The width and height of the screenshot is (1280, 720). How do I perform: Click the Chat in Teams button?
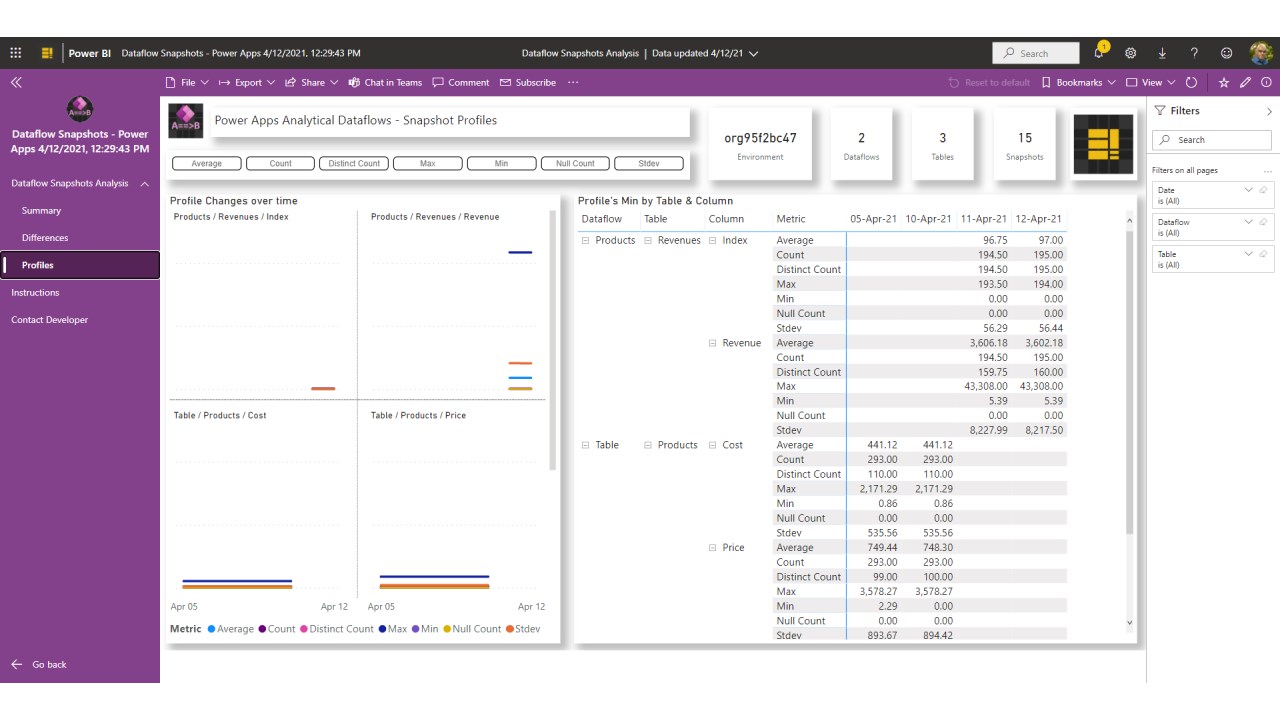[x=385, y=83]
